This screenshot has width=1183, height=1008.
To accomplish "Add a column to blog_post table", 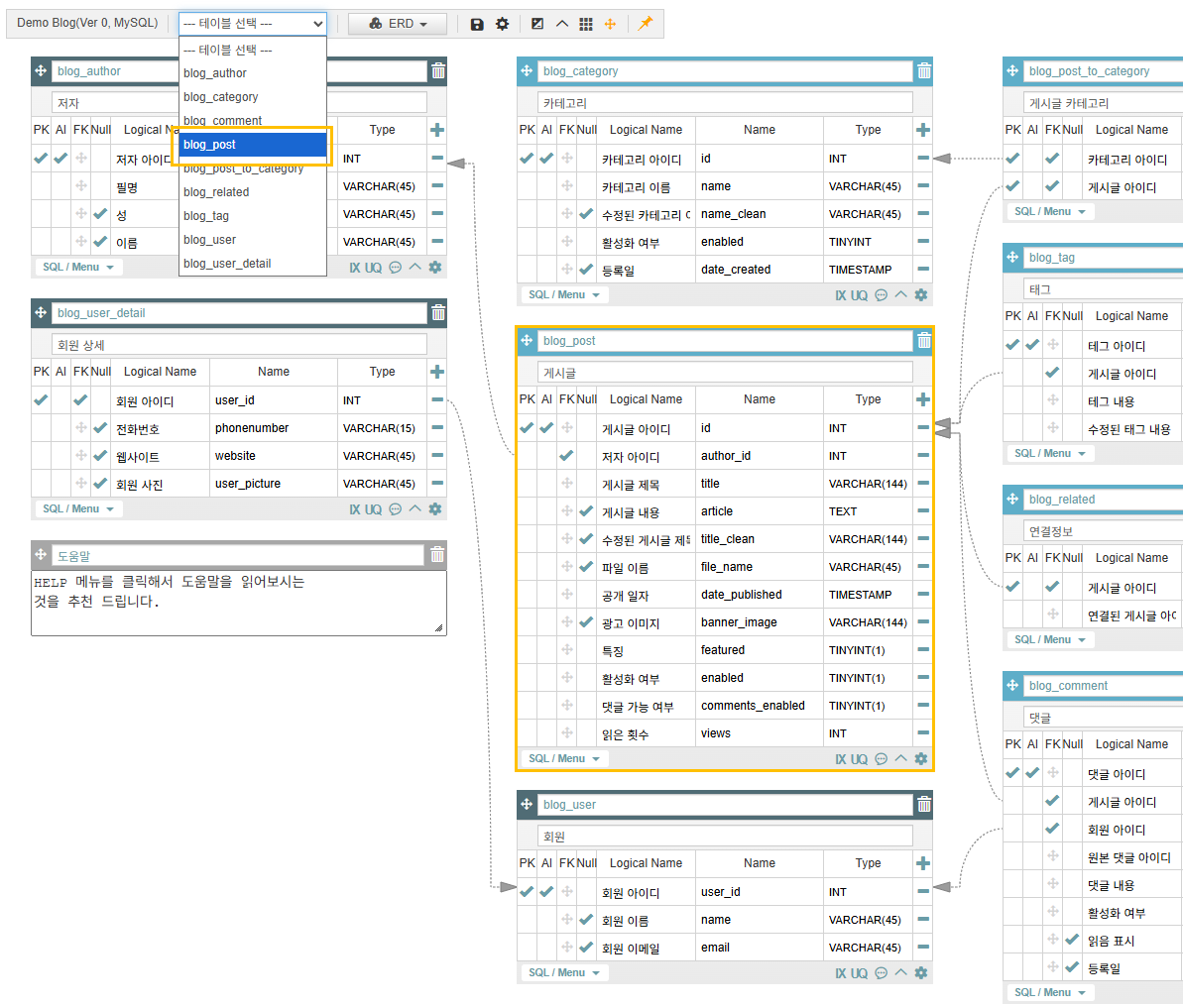I will click(x=922, y=399).
